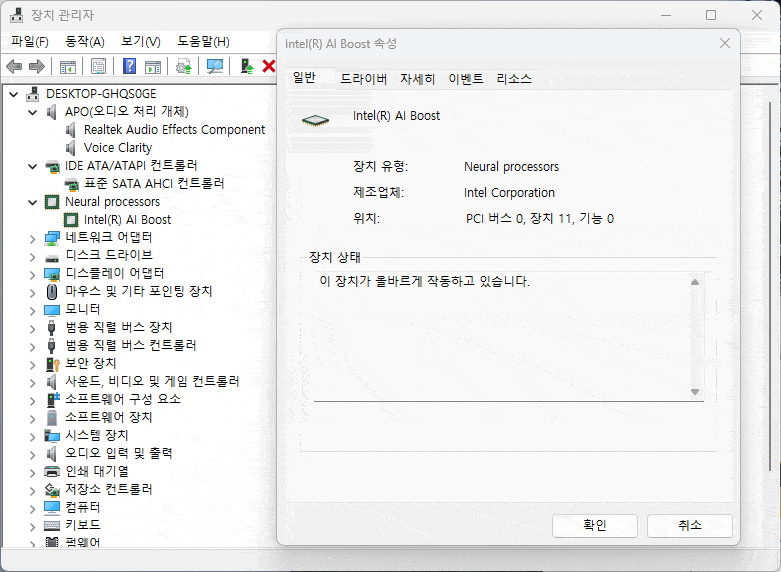
Task: Maximize the 장치 관리자 window
Action: point(711,15)
